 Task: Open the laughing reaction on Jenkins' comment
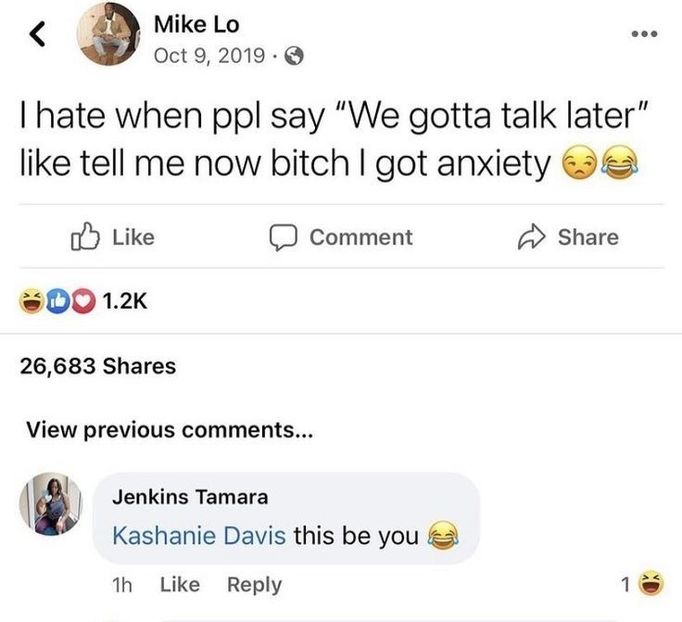(651, 583)
